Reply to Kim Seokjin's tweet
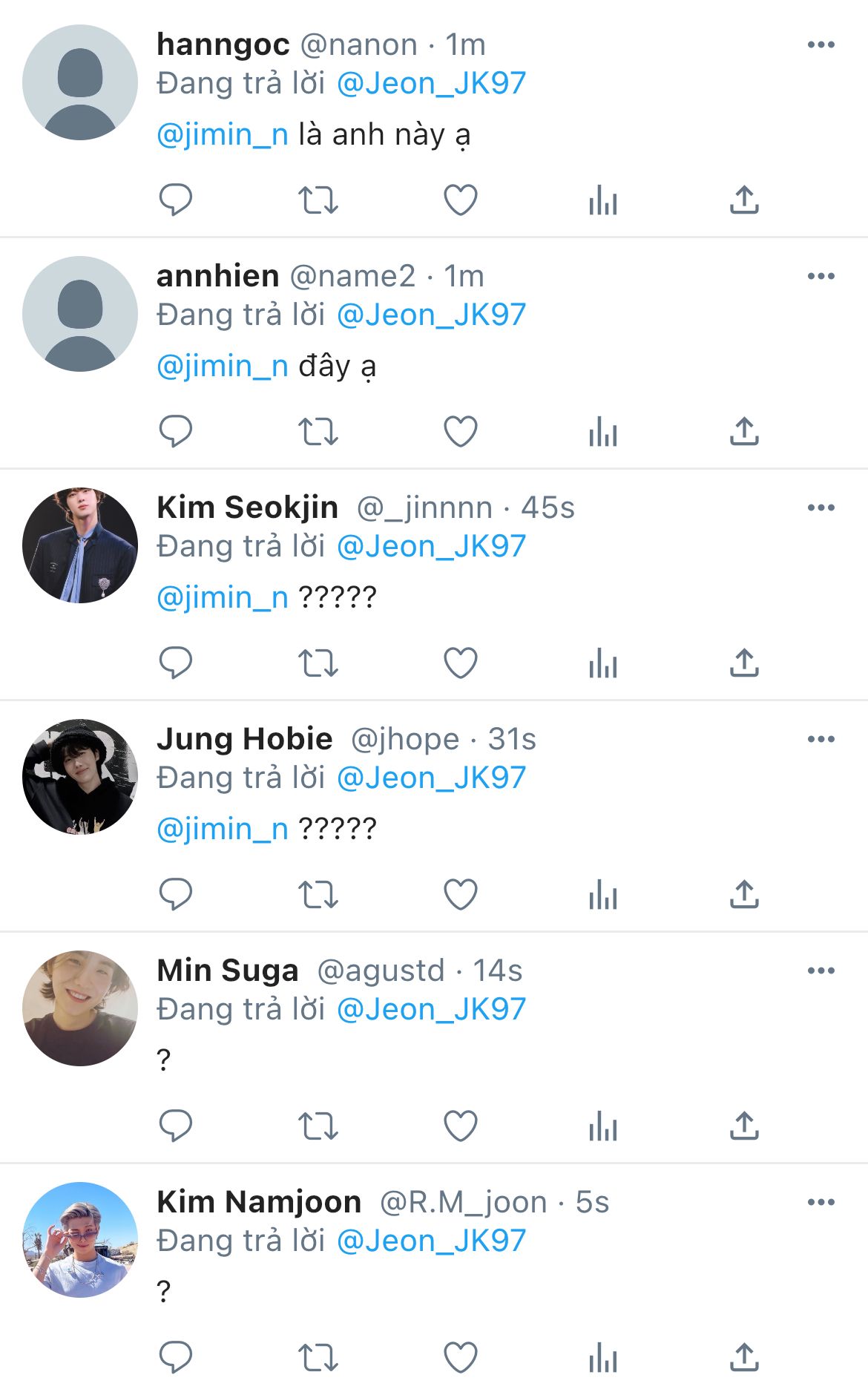Image resolution: width=868 pixels, height=1392 pixels. tap(176, 663)
